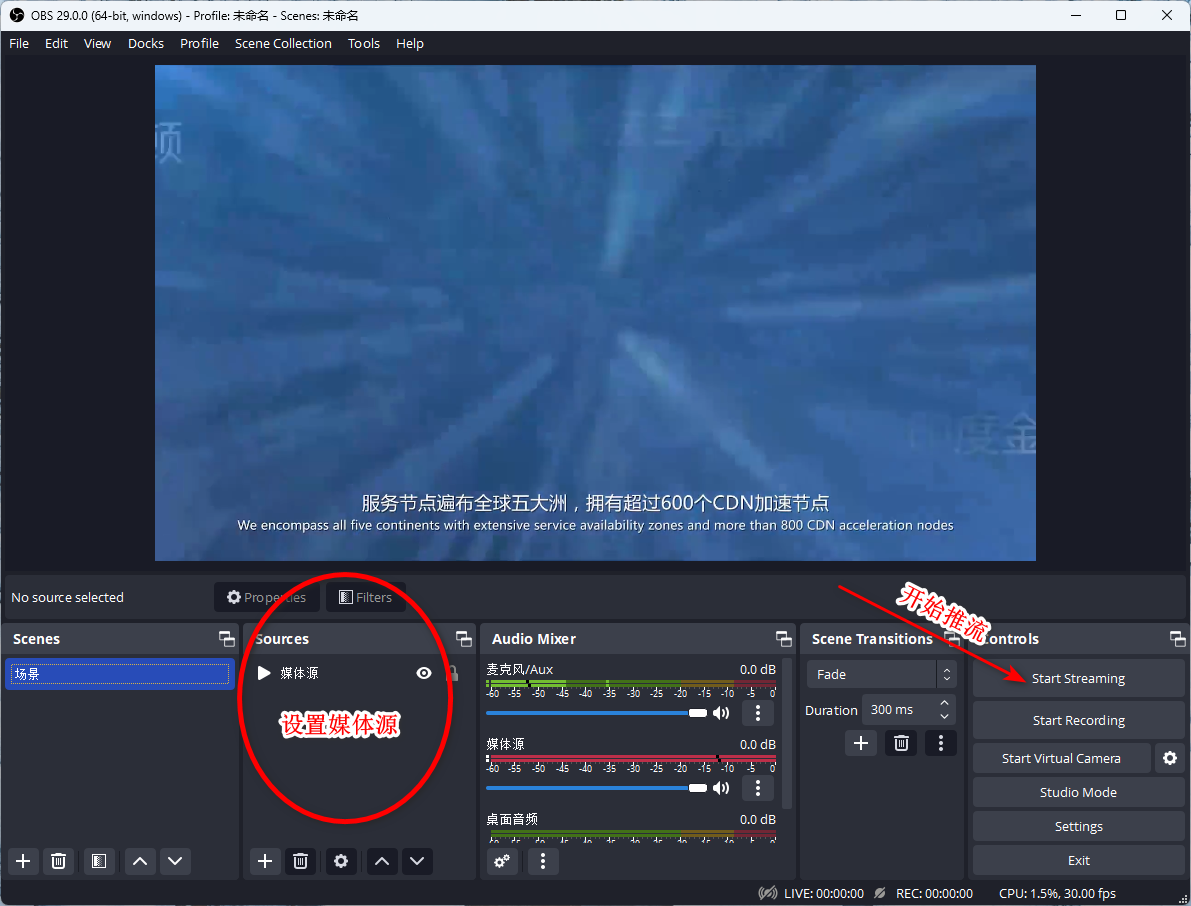Mute the 麦克风/Aux audio channel
The width and height of the screenshot is (1191, 906).
[721, 713]
